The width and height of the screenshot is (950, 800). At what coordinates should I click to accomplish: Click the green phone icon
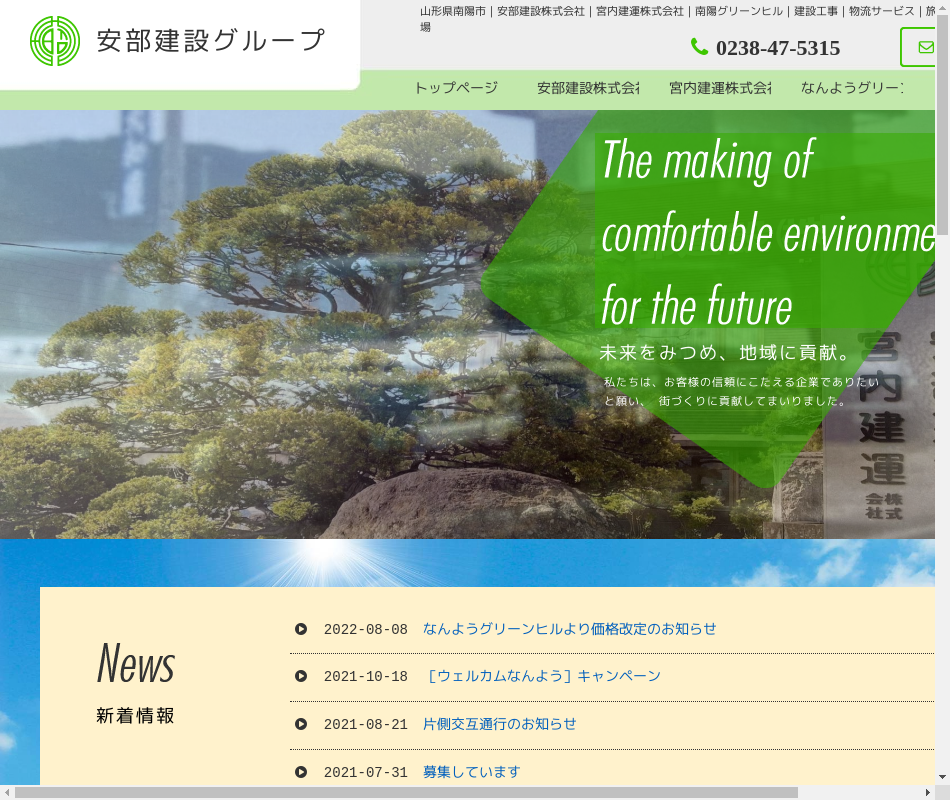pyautogui.click(x=699, y=47)
